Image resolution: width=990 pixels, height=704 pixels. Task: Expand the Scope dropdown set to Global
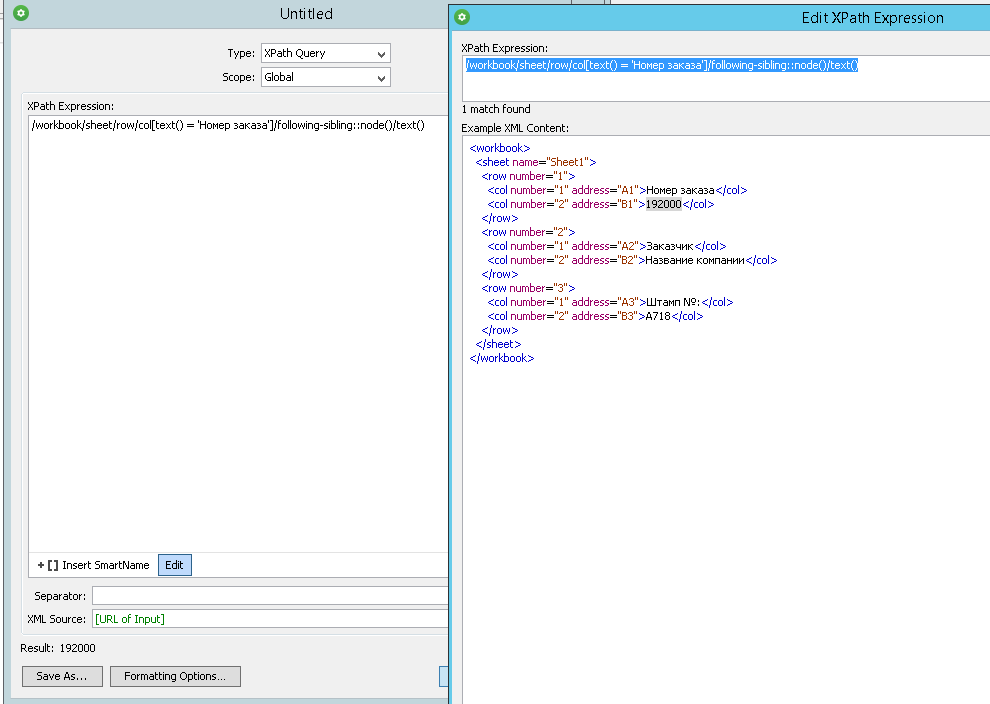pos(325,77)
